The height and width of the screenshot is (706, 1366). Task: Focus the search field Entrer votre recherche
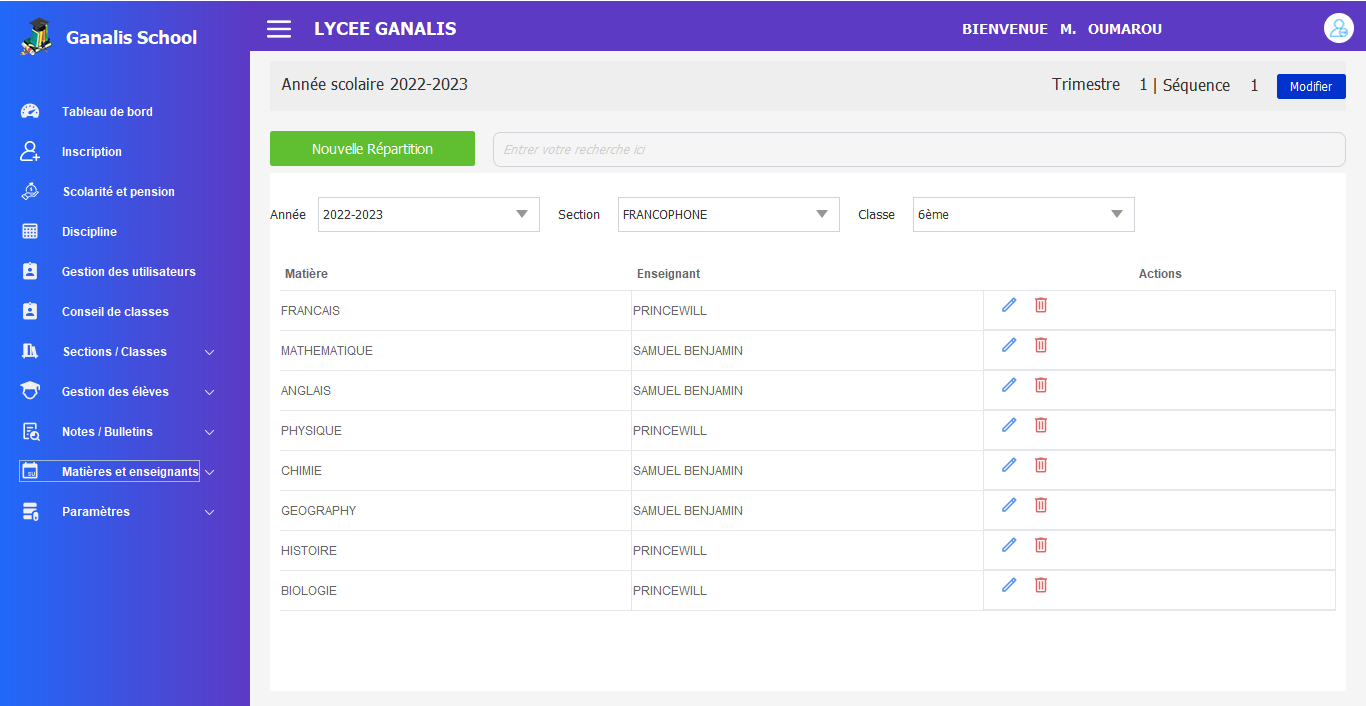pyautogui.click(x=919, y=149)
